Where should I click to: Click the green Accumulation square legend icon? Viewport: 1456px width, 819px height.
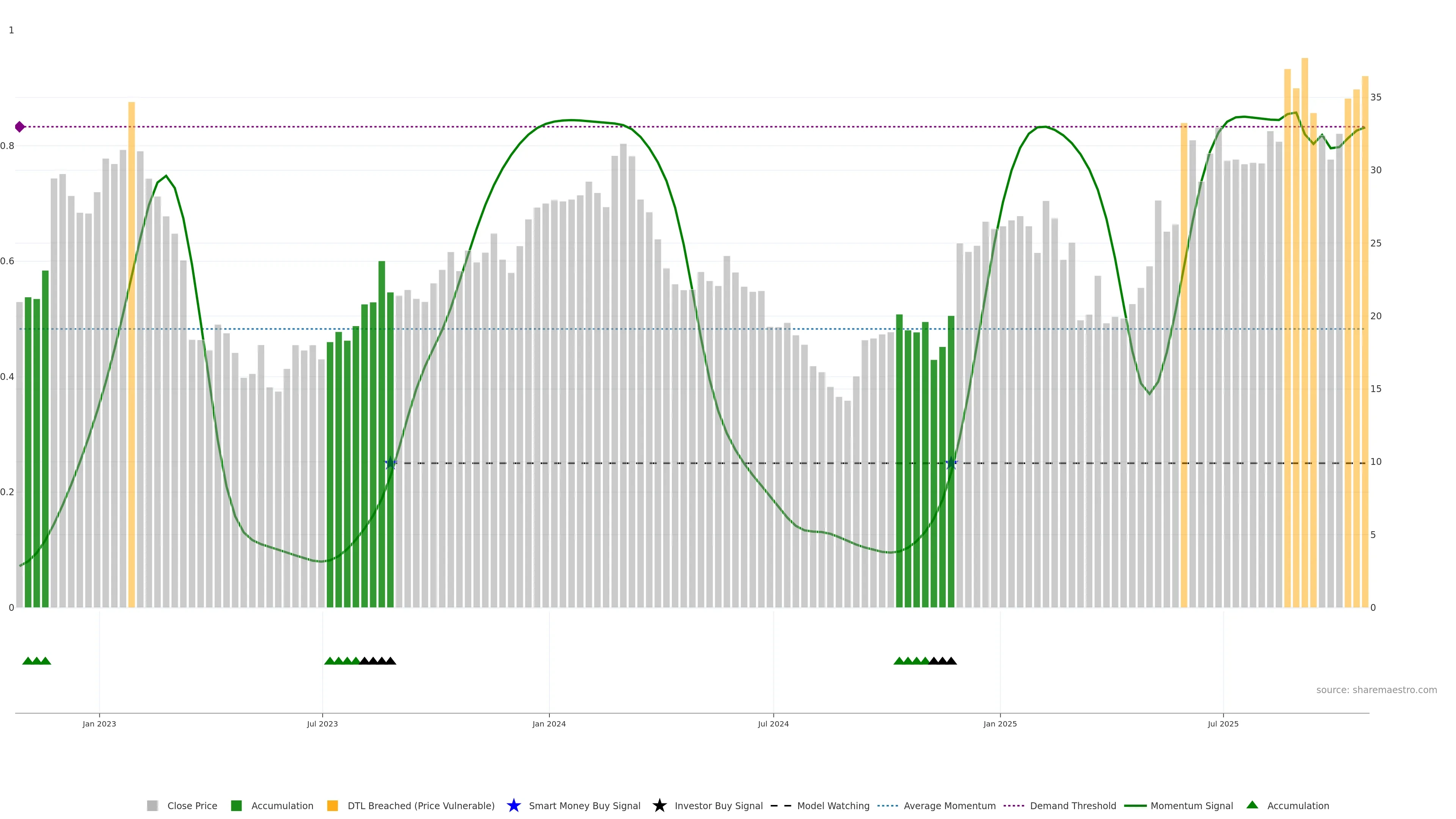pos(236,805)
